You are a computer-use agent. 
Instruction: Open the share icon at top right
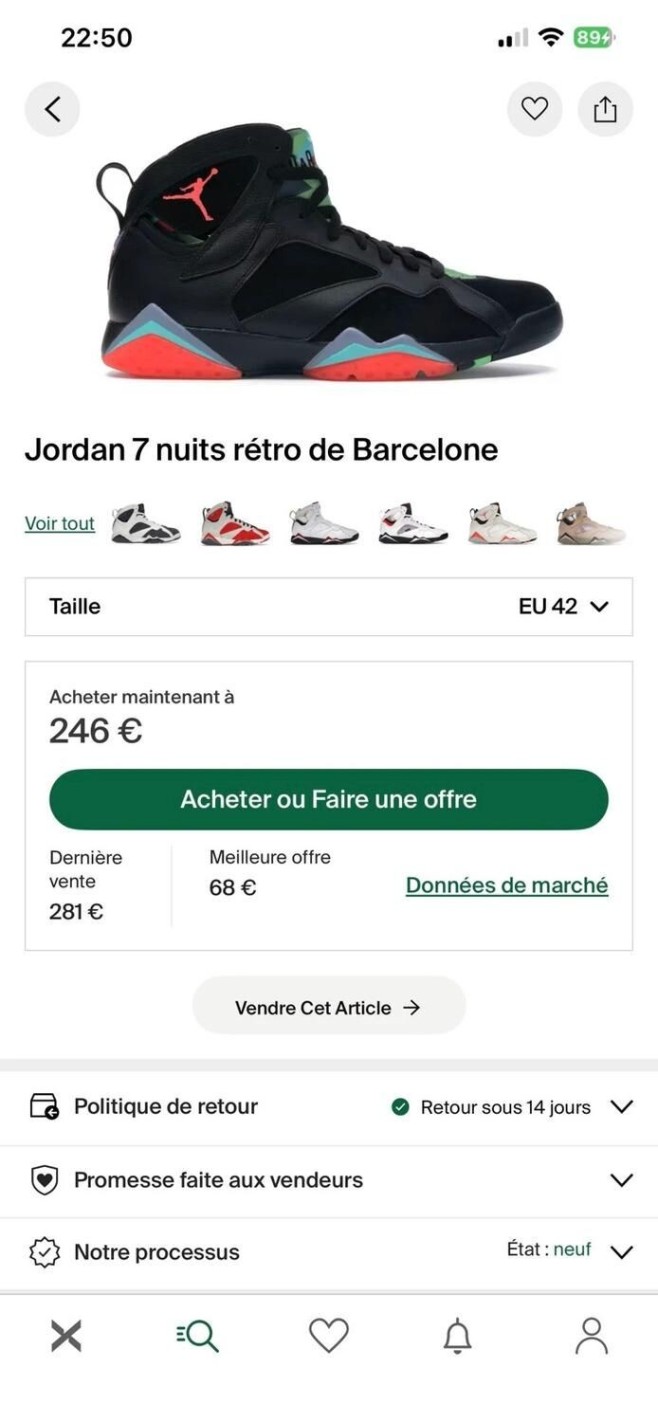point(605,109)
